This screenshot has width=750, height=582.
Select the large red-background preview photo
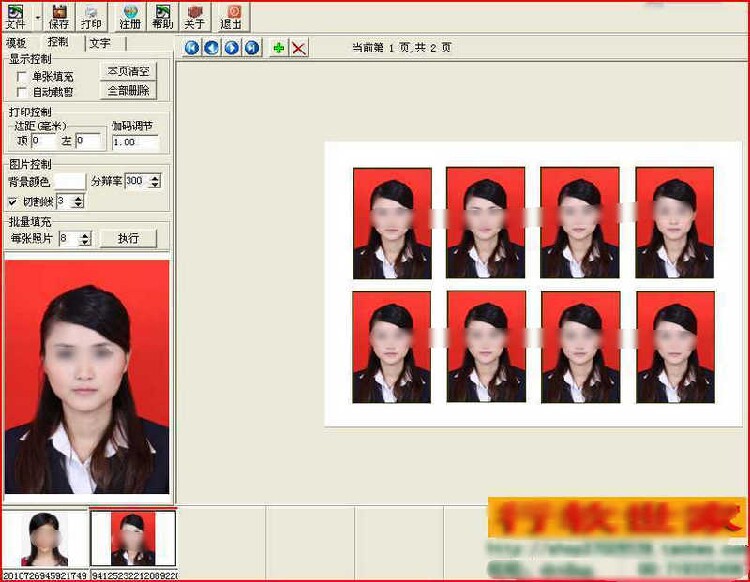tap(87, 377)
